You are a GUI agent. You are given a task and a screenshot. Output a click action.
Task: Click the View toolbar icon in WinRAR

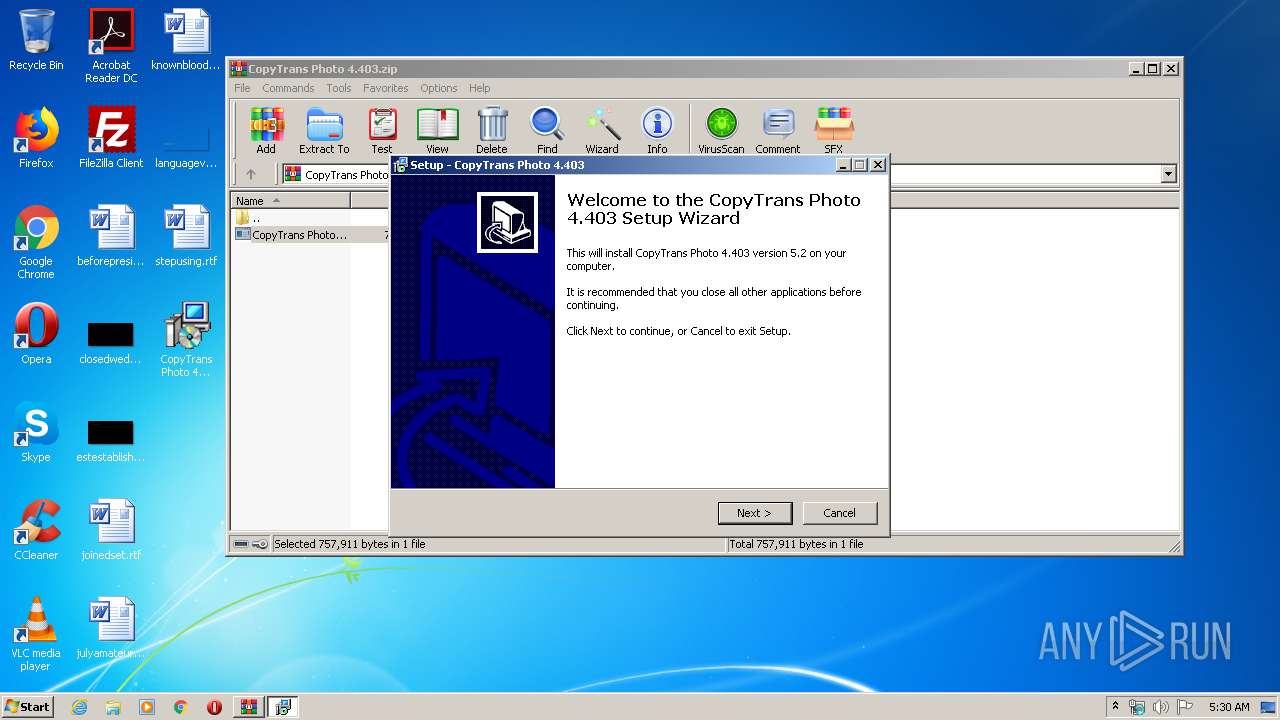tap(437, 131)
